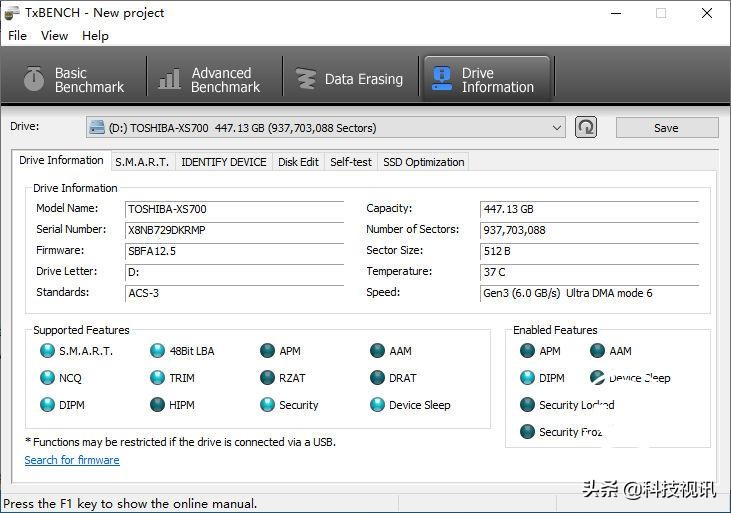This screenshot has width=731, height=513.
Task: Click the TRIM supported feature indicator
Action: coord(158,378)
